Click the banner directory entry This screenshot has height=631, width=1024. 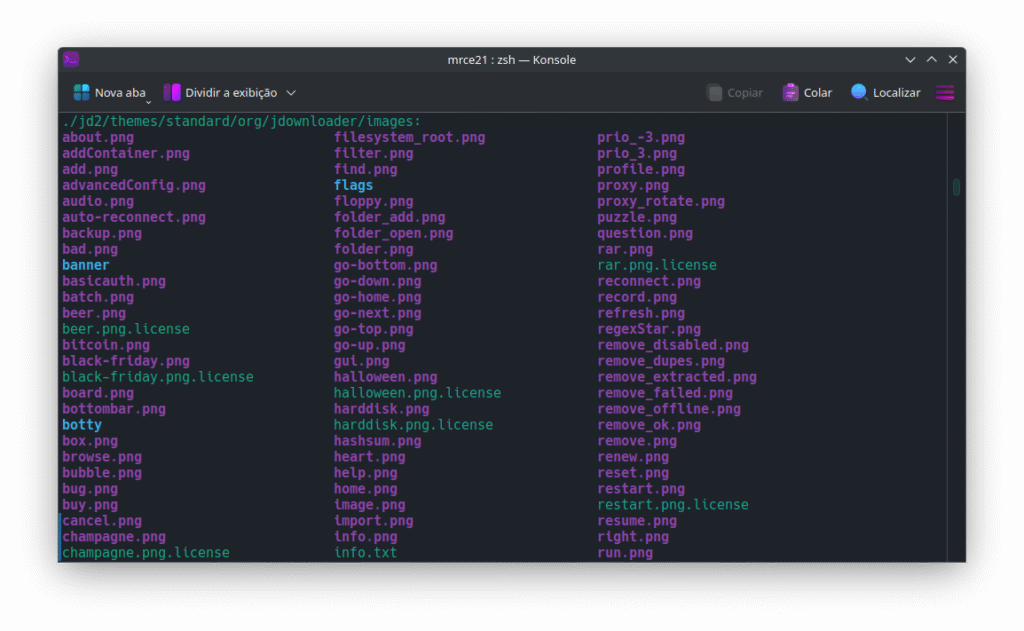(85, 264)
